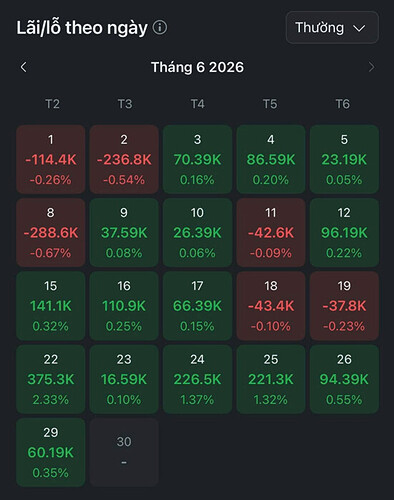The width and height of the screenshot is (394, 500).
Task: Select day 1 cell showing -114.4K
Action: tap(51, 159)
